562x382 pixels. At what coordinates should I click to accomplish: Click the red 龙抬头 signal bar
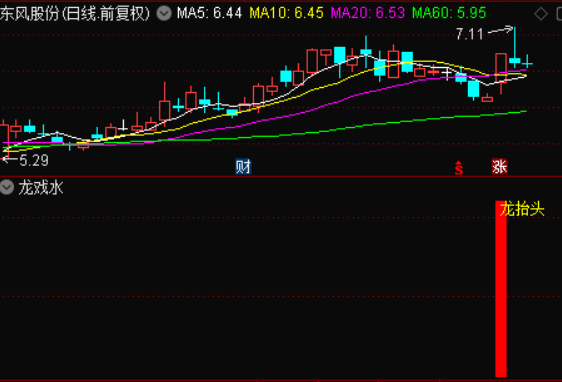[501, 289]
